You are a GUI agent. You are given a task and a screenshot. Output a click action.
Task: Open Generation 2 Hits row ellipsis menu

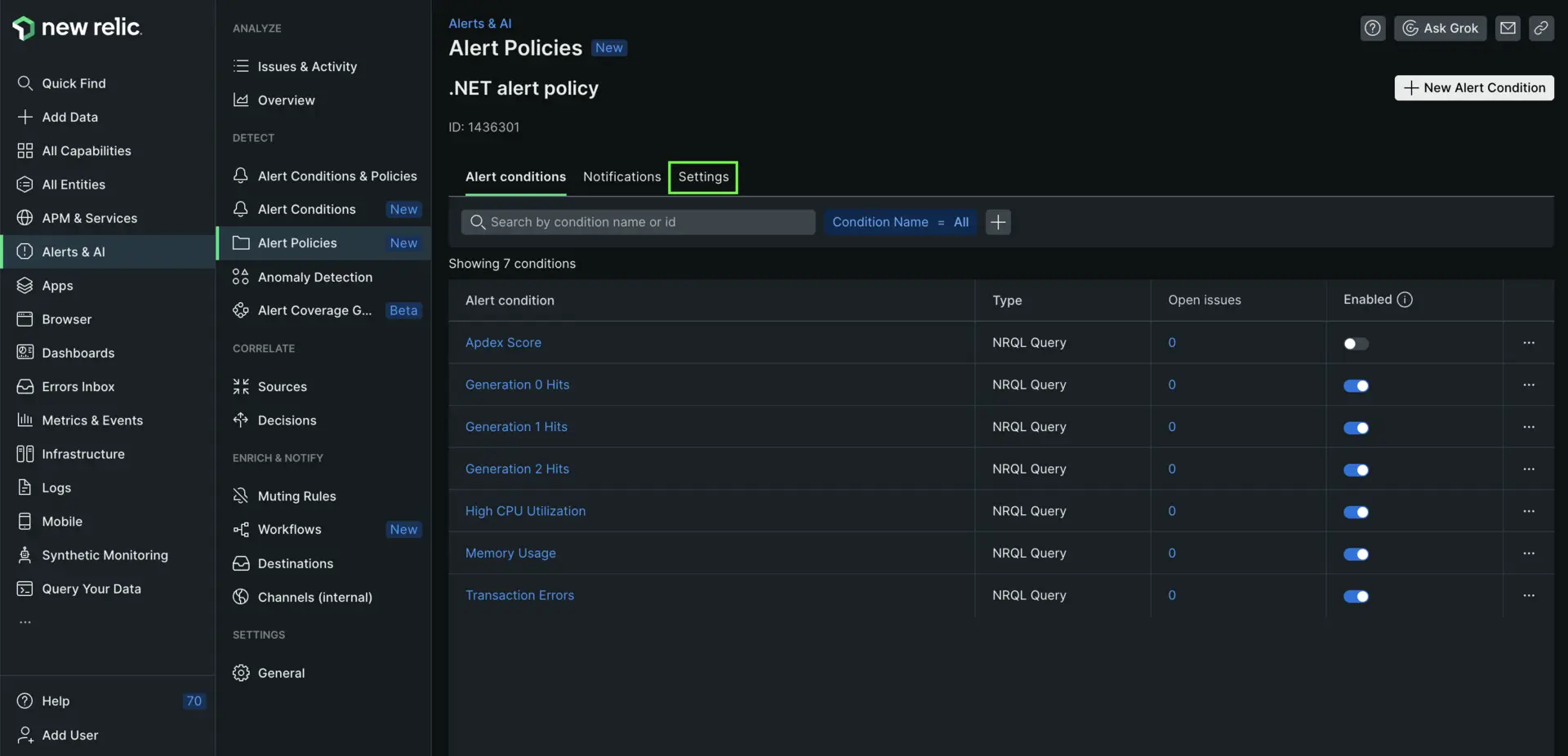[1529, 469]
